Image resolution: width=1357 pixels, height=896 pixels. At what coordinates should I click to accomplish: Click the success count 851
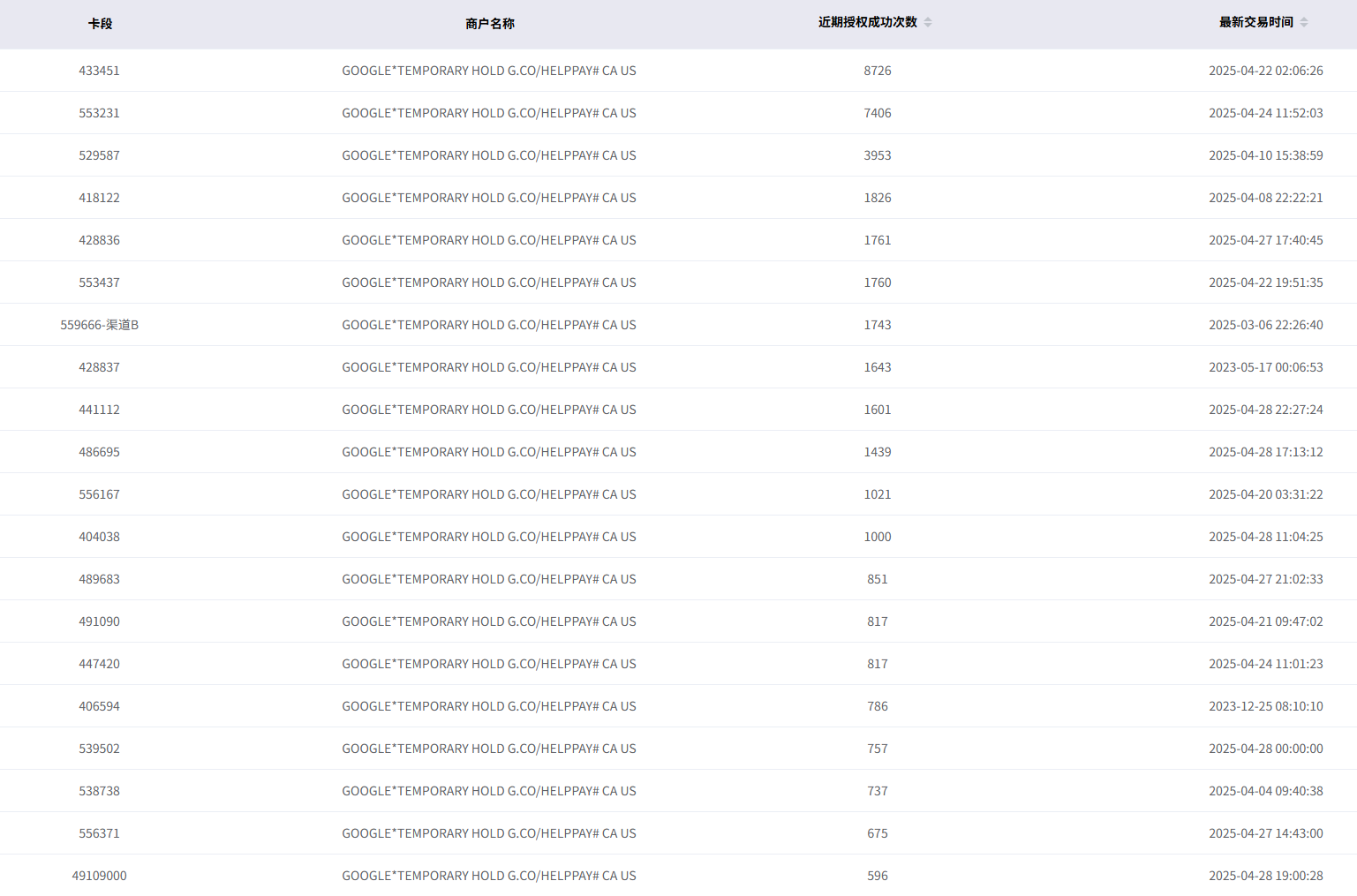click(x=878, y=579)
